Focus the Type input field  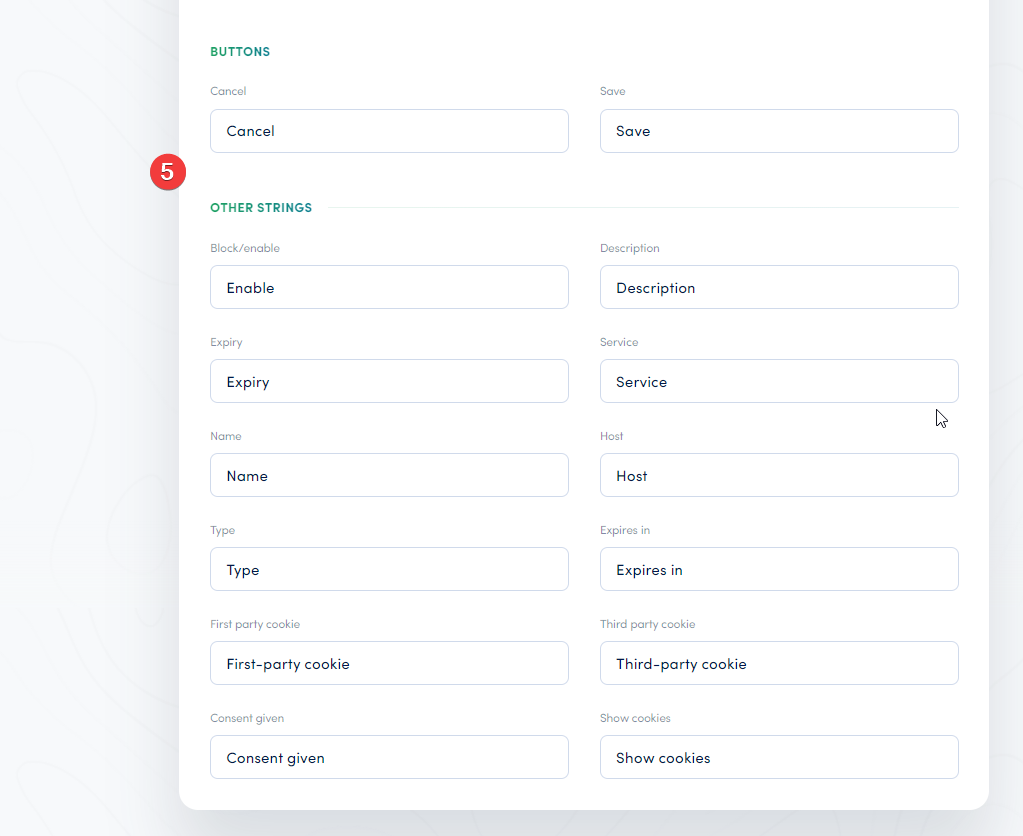(389, 569)
